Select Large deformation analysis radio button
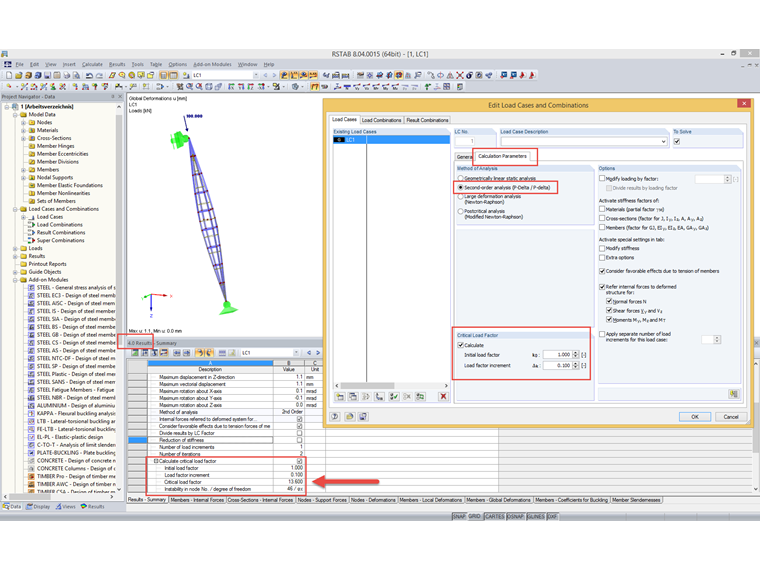The height and width of the screenshot is (570, 760). pyautogui.click(x=460, y=197)
